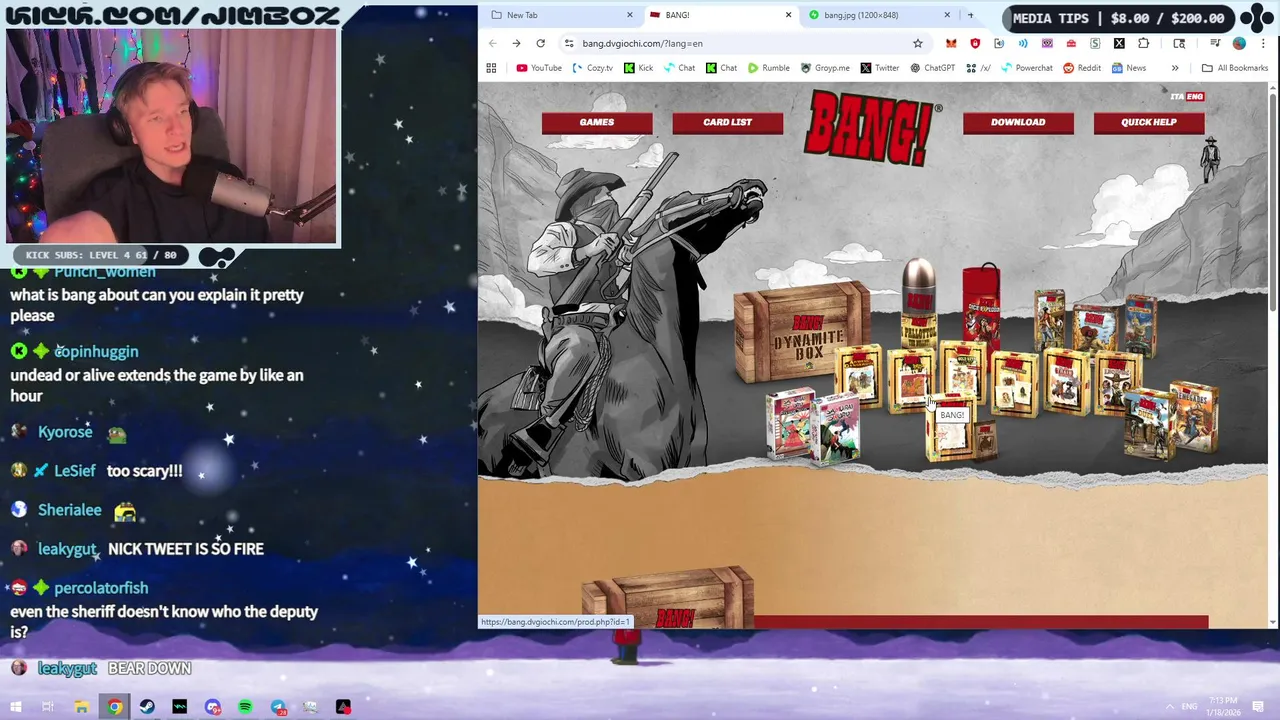Viewport: 1280px width, 720px height.
Task: Expand hidden bookmarks with the chevron
Action: [x=1175, y=68]
